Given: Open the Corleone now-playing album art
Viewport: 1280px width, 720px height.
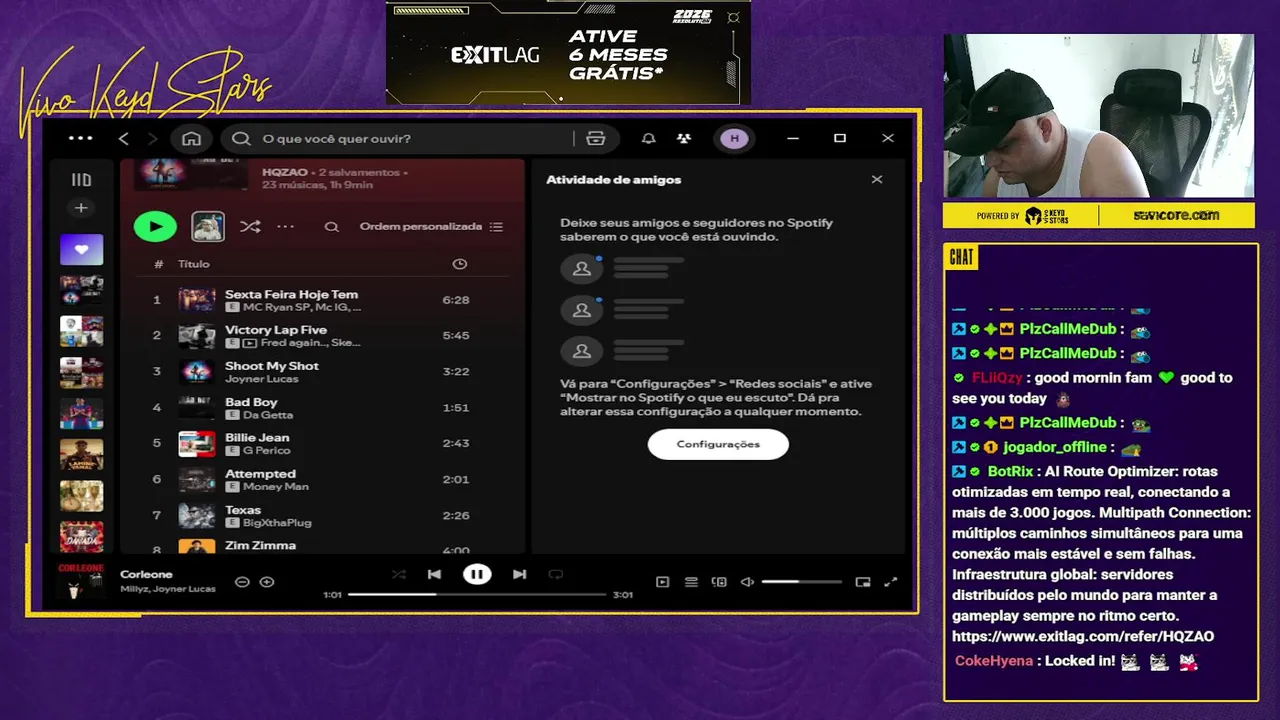Looking at the screenshot, I should (x=82, y=581).
